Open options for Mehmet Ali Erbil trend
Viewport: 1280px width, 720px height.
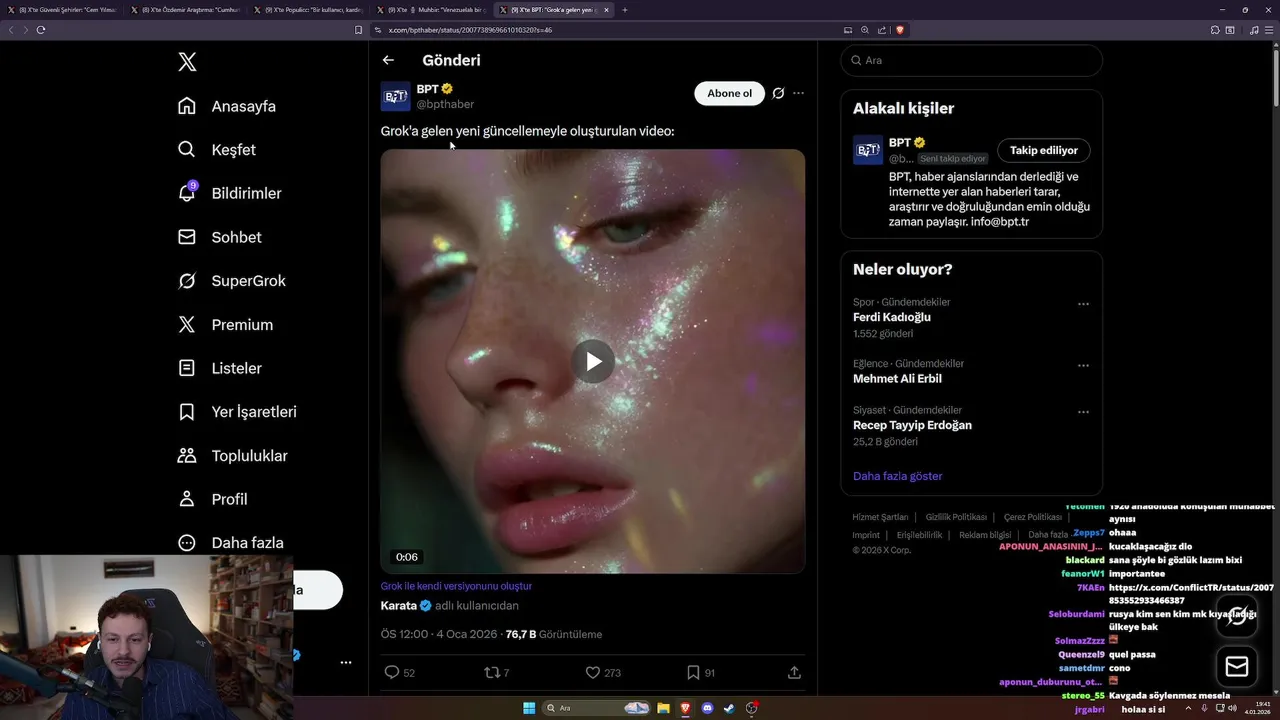coord(1083,366)
